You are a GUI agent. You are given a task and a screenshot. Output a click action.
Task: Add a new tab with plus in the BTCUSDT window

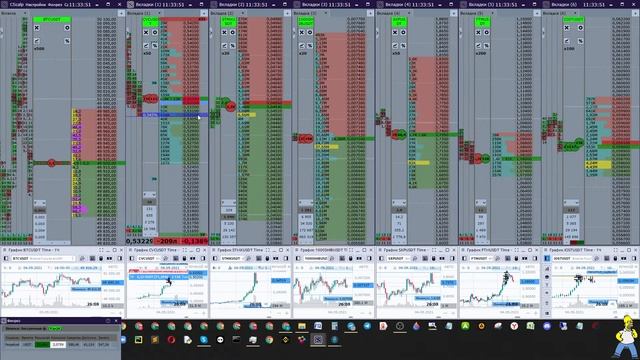(x=121, y=13)
